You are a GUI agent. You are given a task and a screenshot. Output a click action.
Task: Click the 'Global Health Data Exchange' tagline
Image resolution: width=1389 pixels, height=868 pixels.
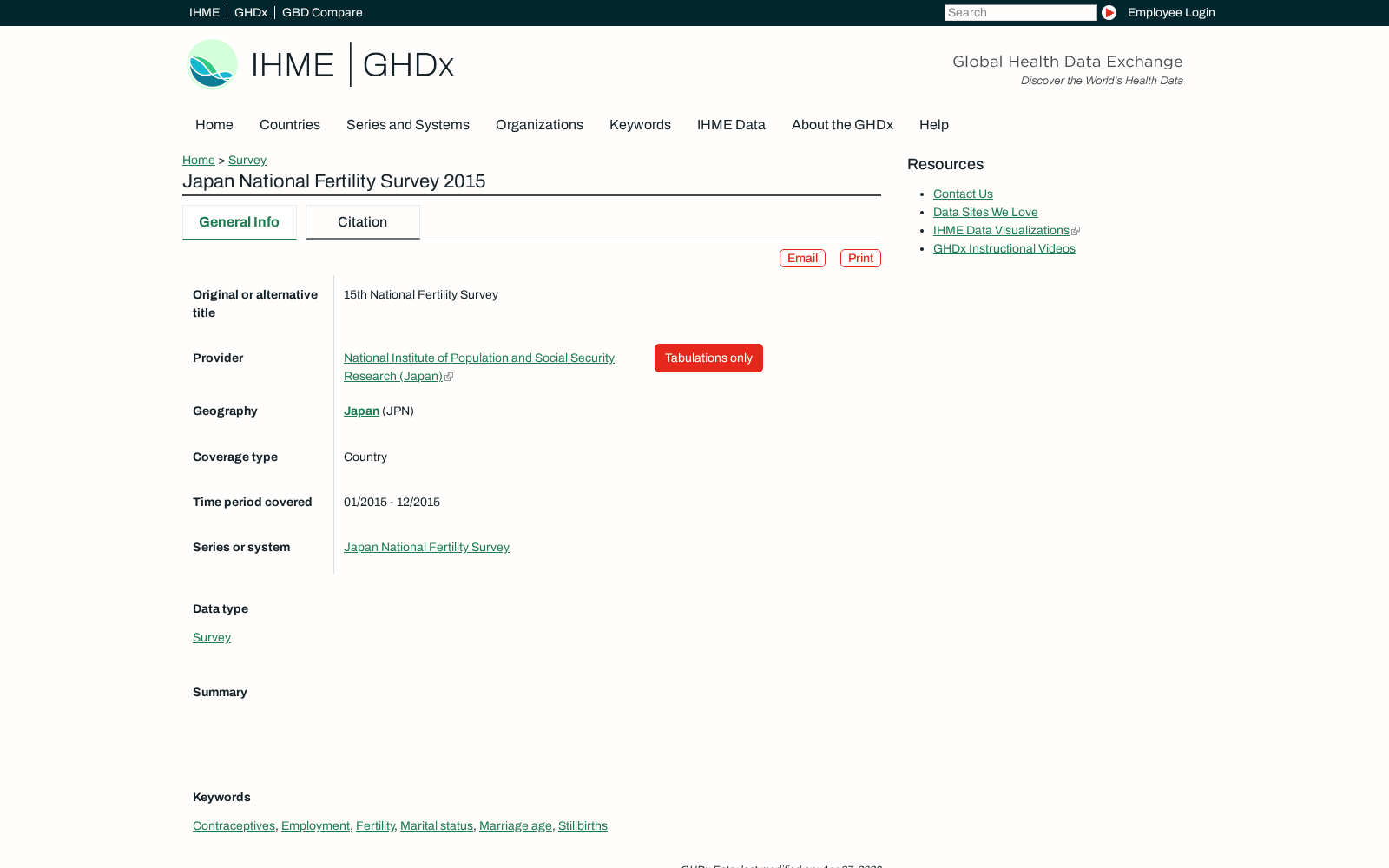coord(1068,62)
